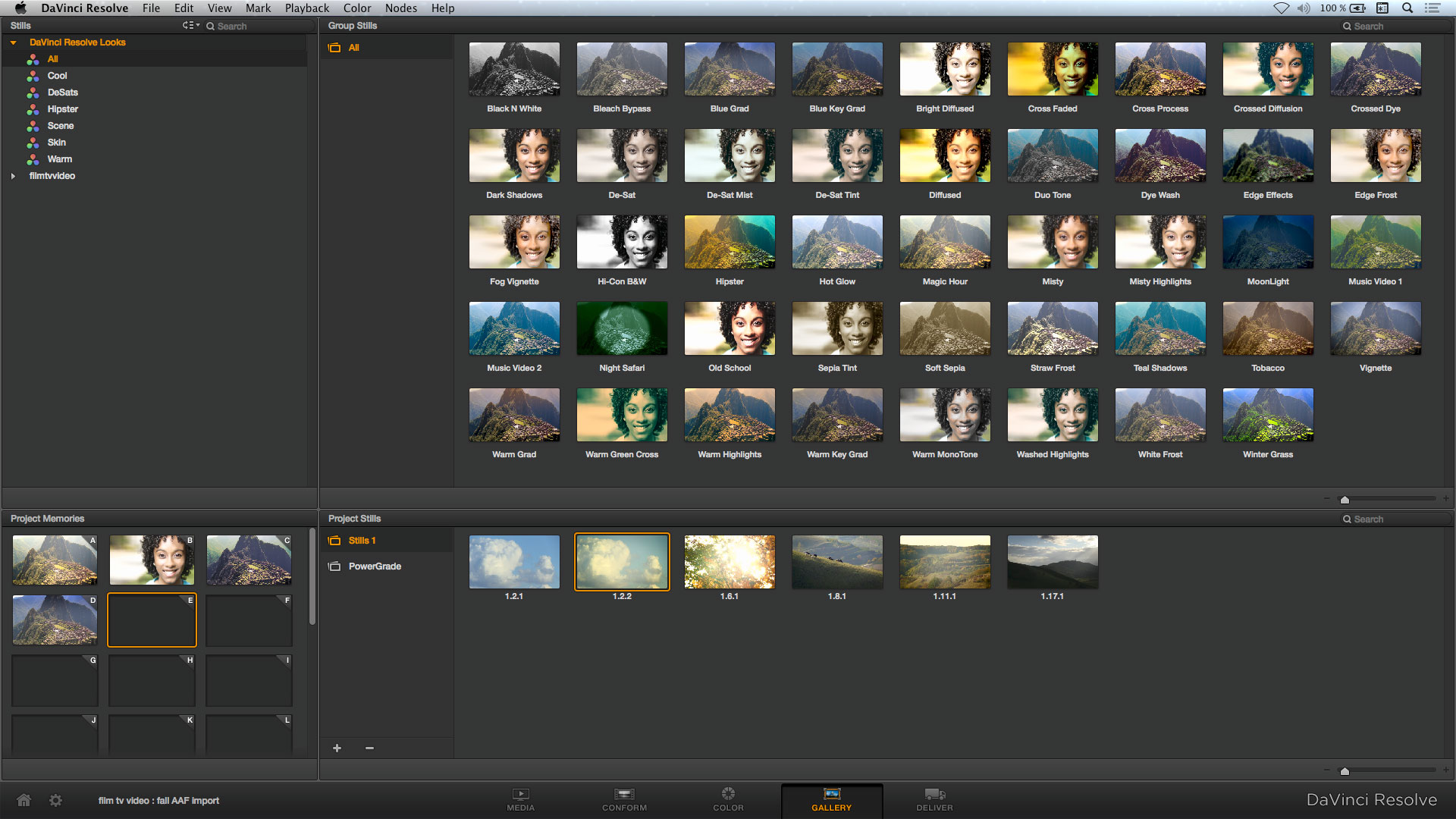The image size is (1456, 819).
Task: Open the Color page icon
Action: [x=728, y=794]
